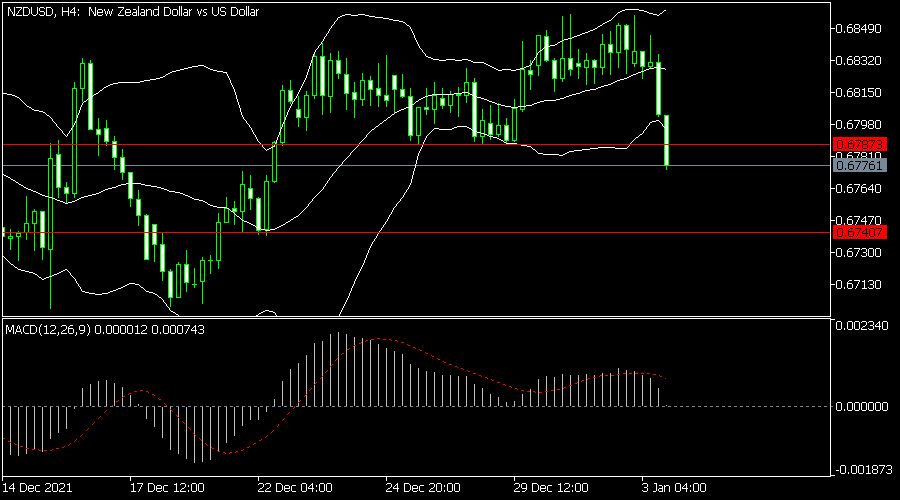Click the red price label 0.67873

[x=859, y=144]
